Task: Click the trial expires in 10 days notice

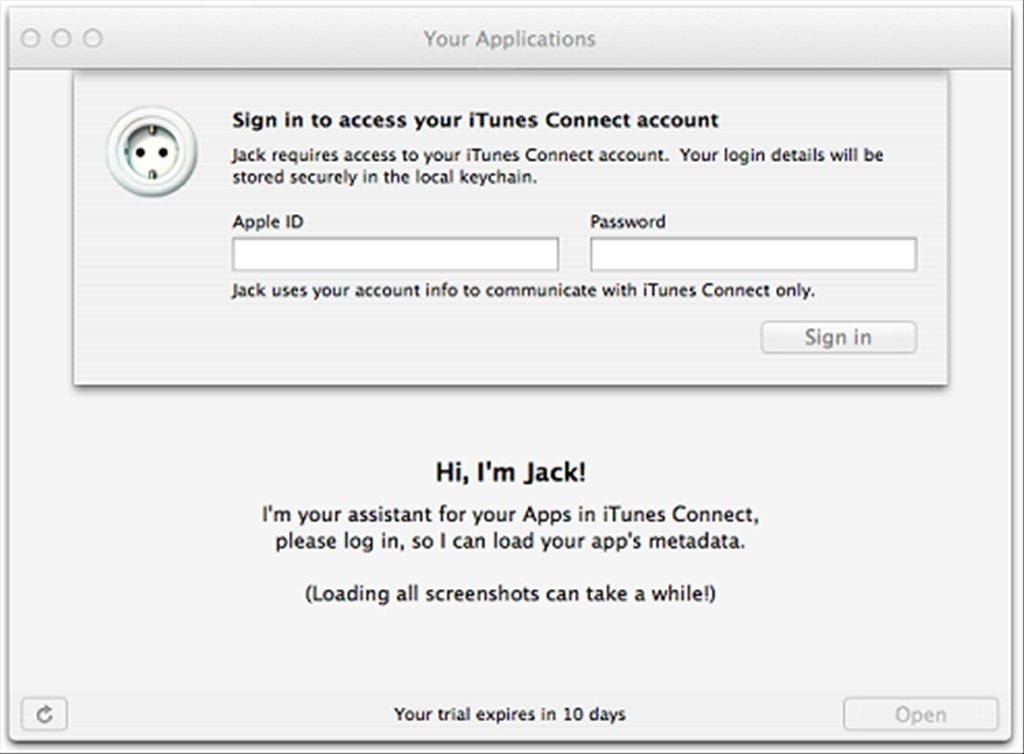Action: [x=509, y=714]
